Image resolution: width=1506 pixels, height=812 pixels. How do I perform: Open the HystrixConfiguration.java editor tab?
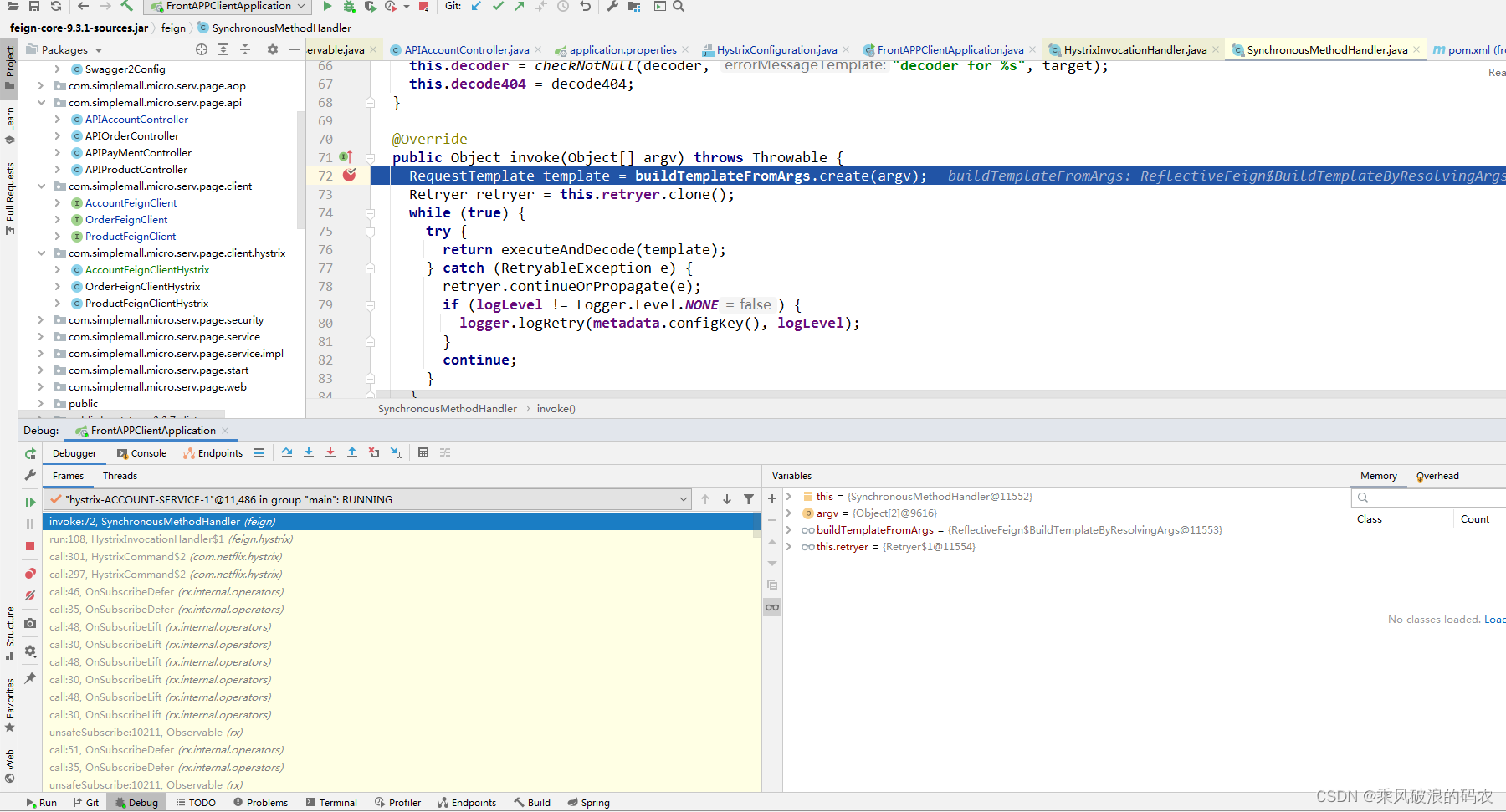[x=776, y=49]
